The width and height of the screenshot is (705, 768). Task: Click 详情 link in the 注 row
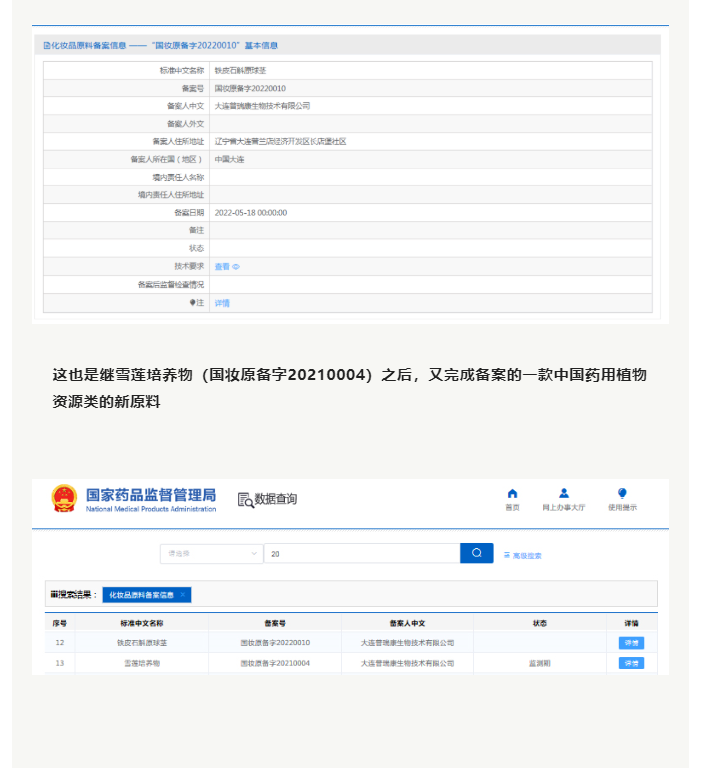[x=222, y=303]
